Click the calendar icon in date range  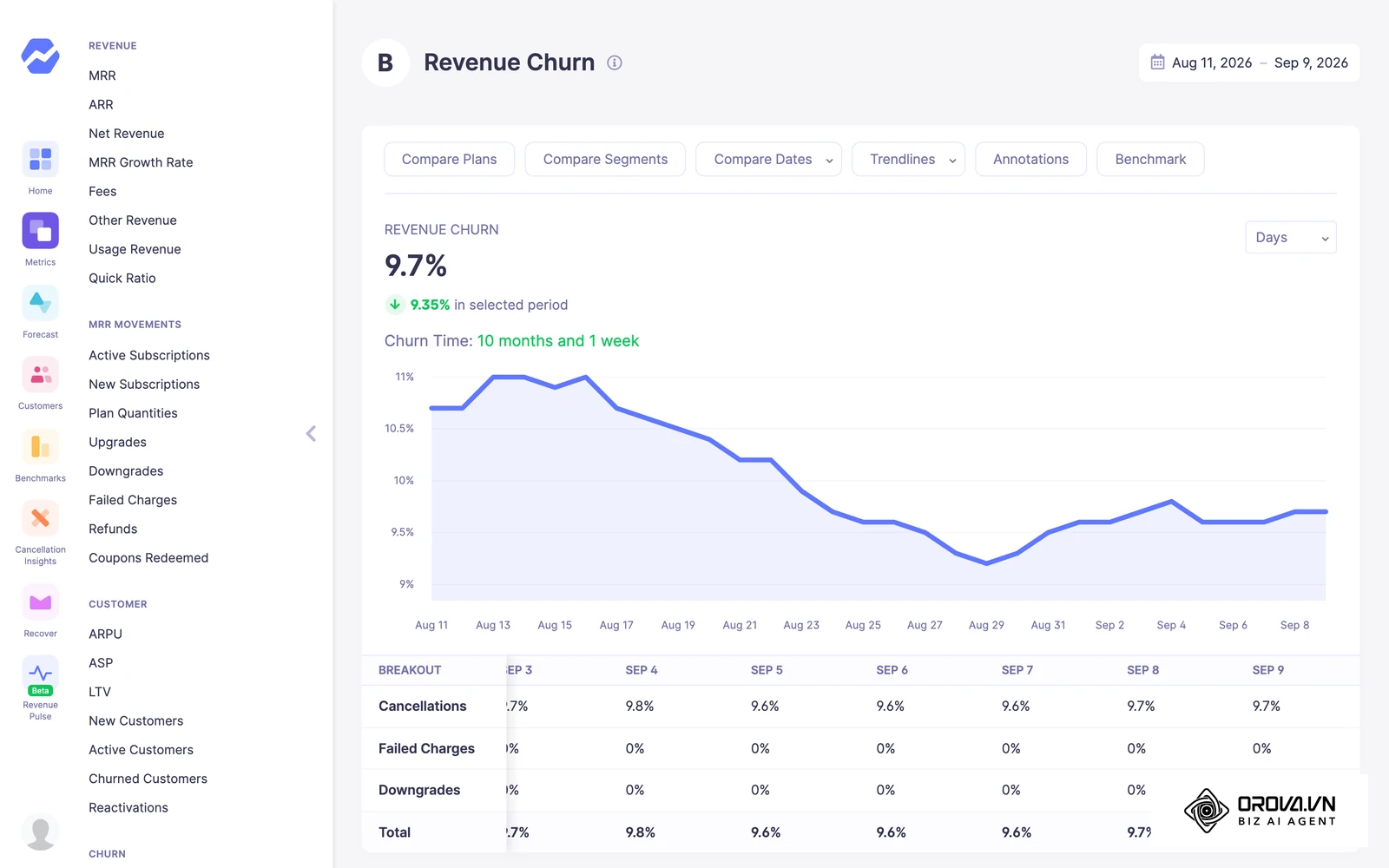click(x=1157, y=62)
